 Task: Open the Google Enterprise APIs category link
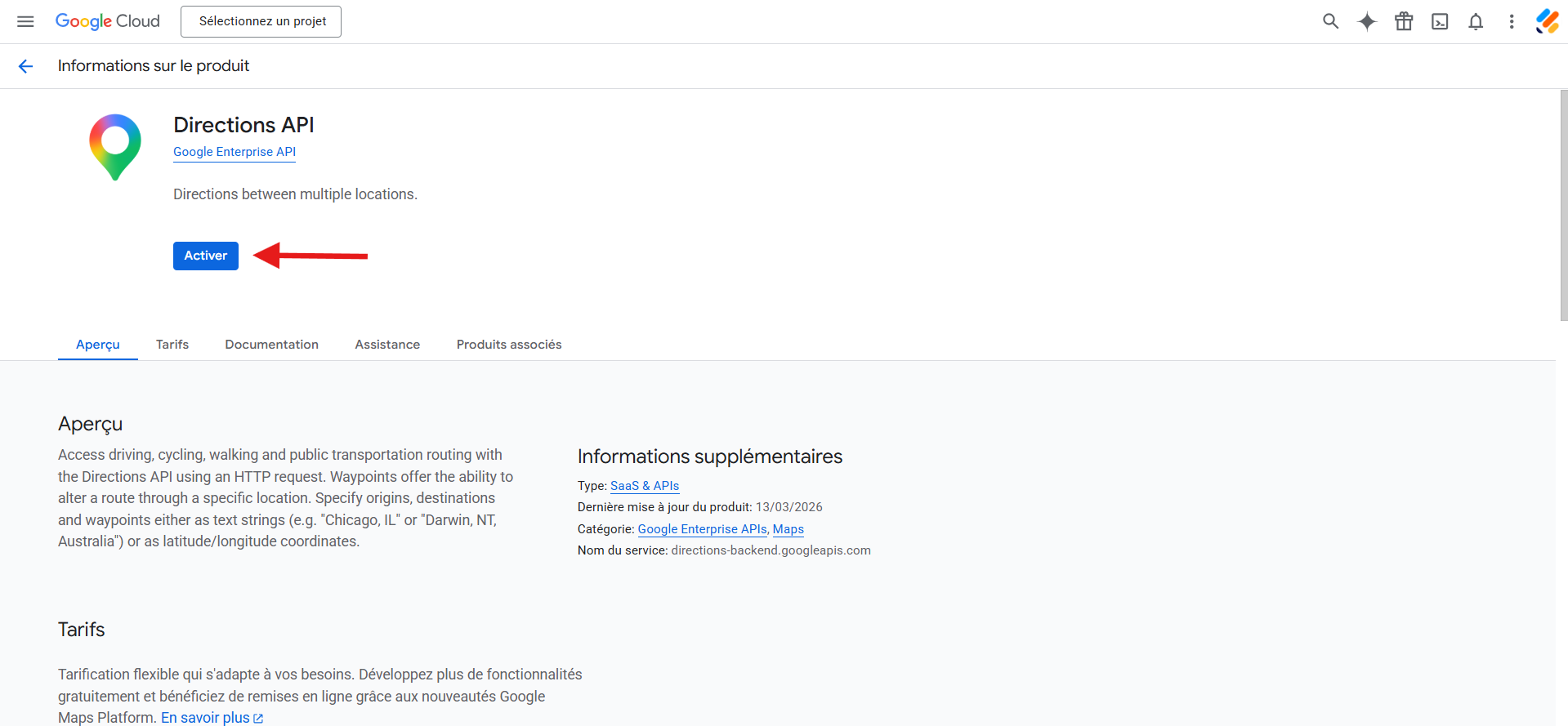click(x=702, y=529)
